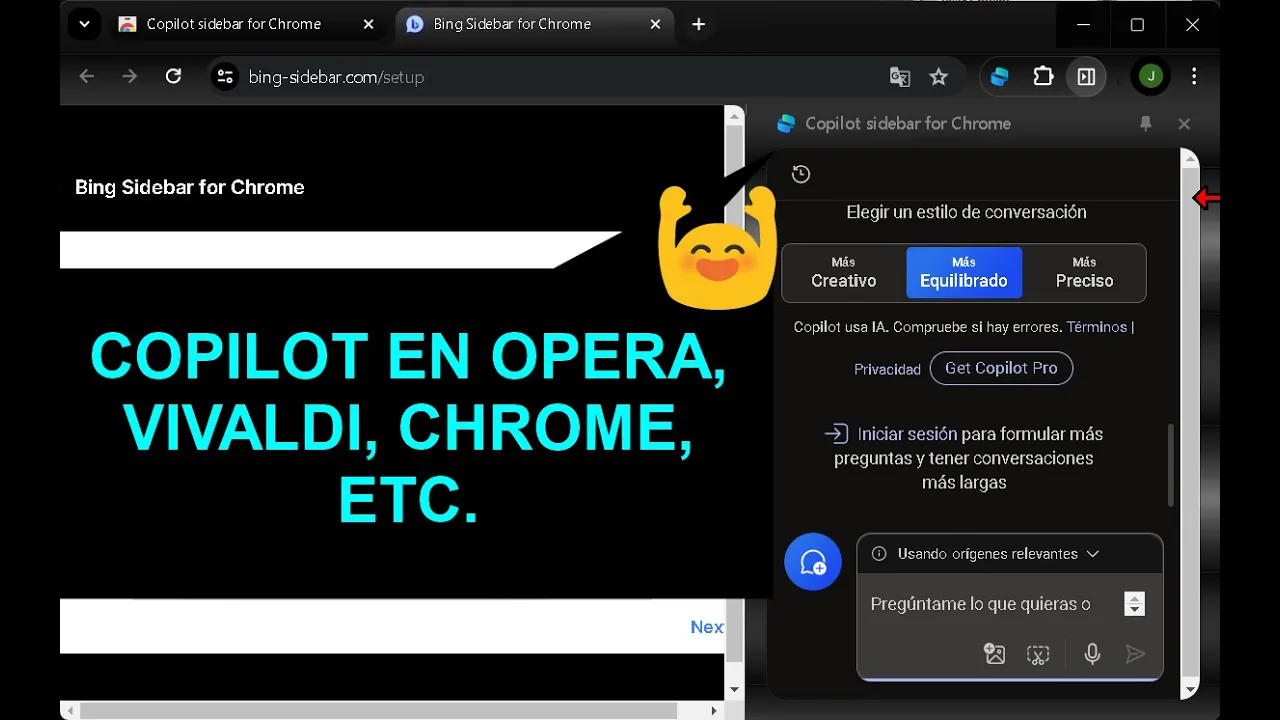Image resolution: width=1280 pixels, height=720 pixels.
Task: Open the Extensions puzzle menu
Action: (x=1043, y=77)
